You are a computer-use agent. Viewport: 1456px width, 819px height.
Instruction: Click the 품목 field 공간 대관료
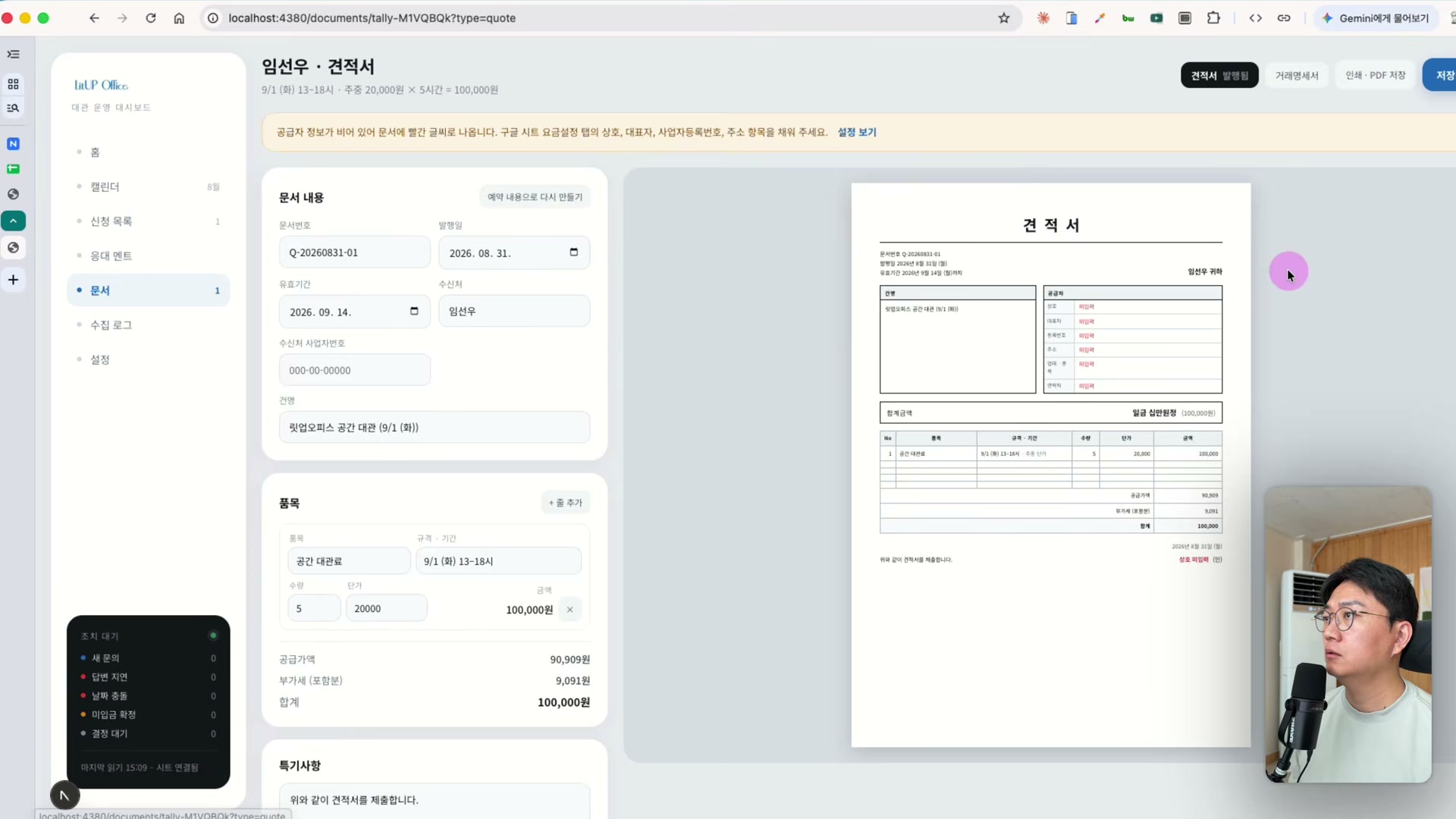point(349,561)
